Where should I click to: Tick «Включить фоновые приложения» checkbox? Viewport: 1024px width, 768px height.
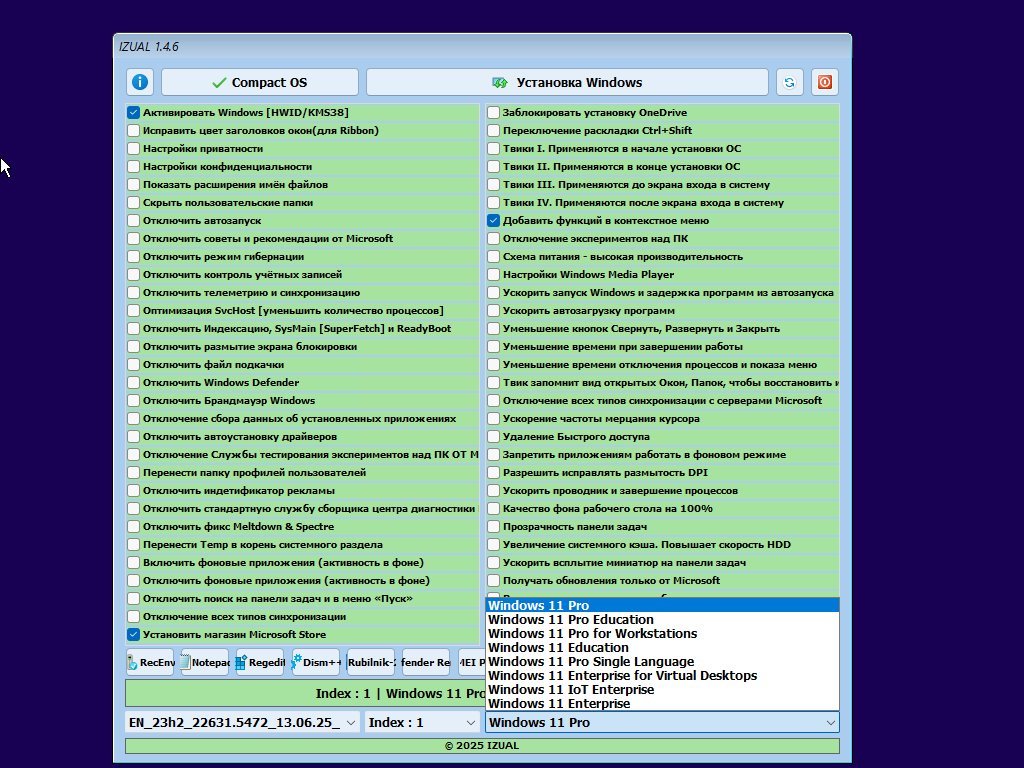coord(133,562)
